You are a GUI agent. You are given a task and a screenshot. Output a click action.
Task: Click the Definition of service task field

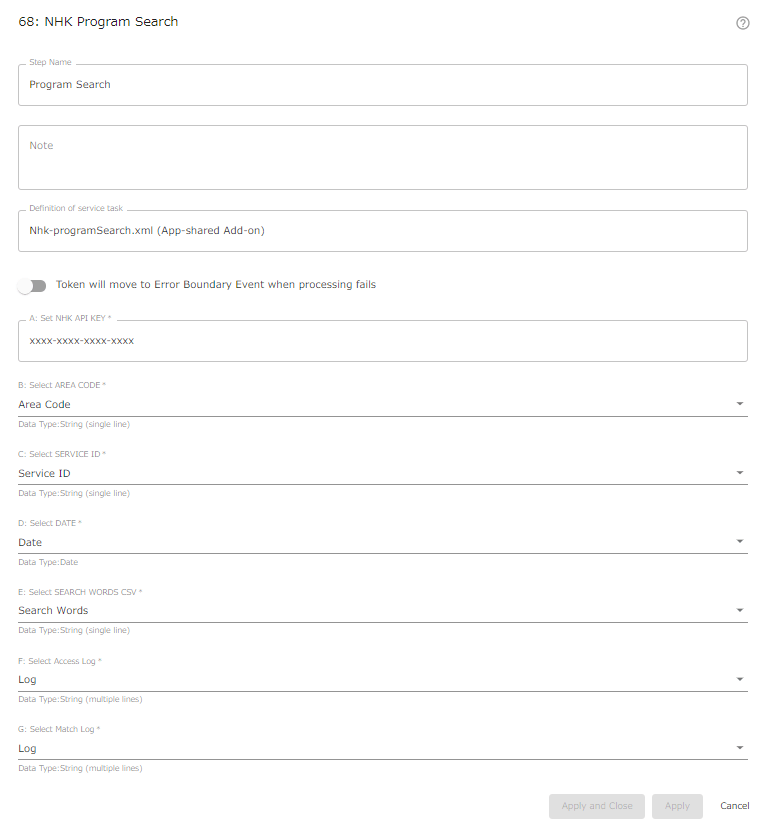(x=382, y=231)
